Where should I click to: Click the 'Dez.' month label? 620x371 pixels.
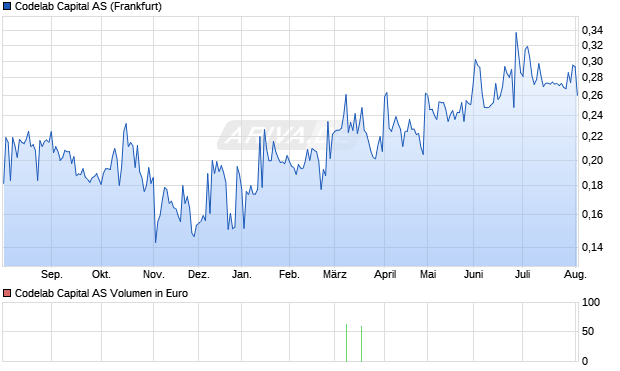(198, 274)
